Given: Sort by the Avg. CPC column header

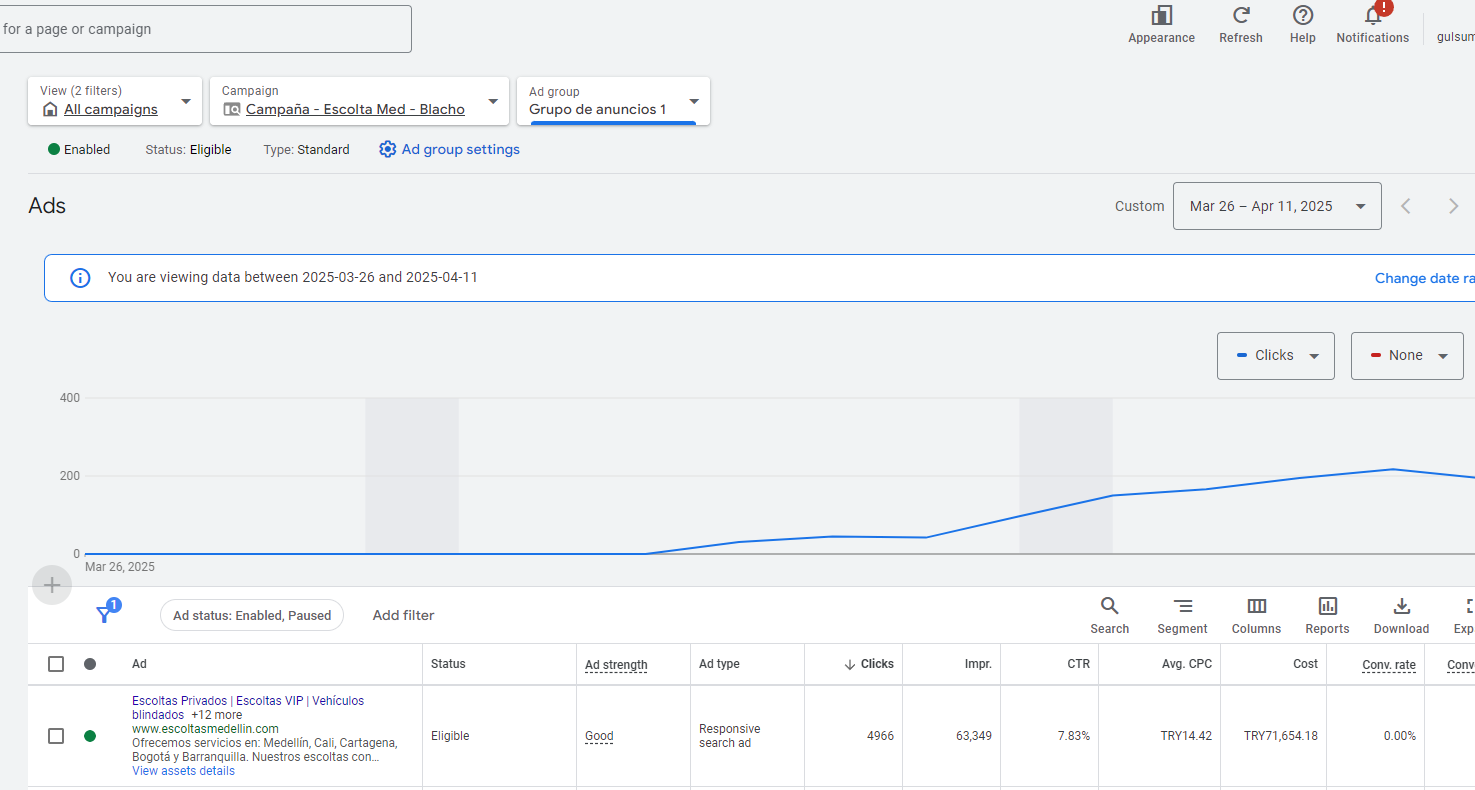Looking at the screenshot, I should [1187, 664].
